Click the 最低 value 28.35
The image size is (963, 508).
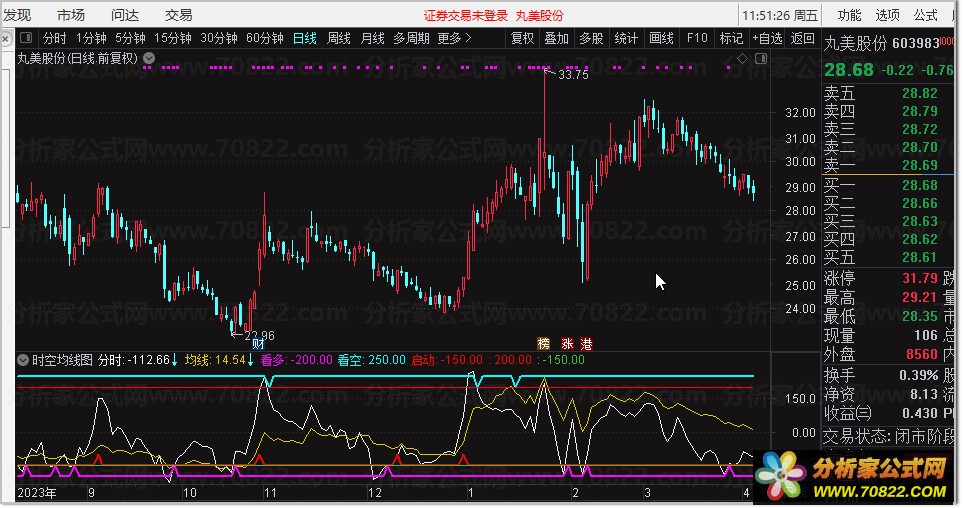point(919,316)
